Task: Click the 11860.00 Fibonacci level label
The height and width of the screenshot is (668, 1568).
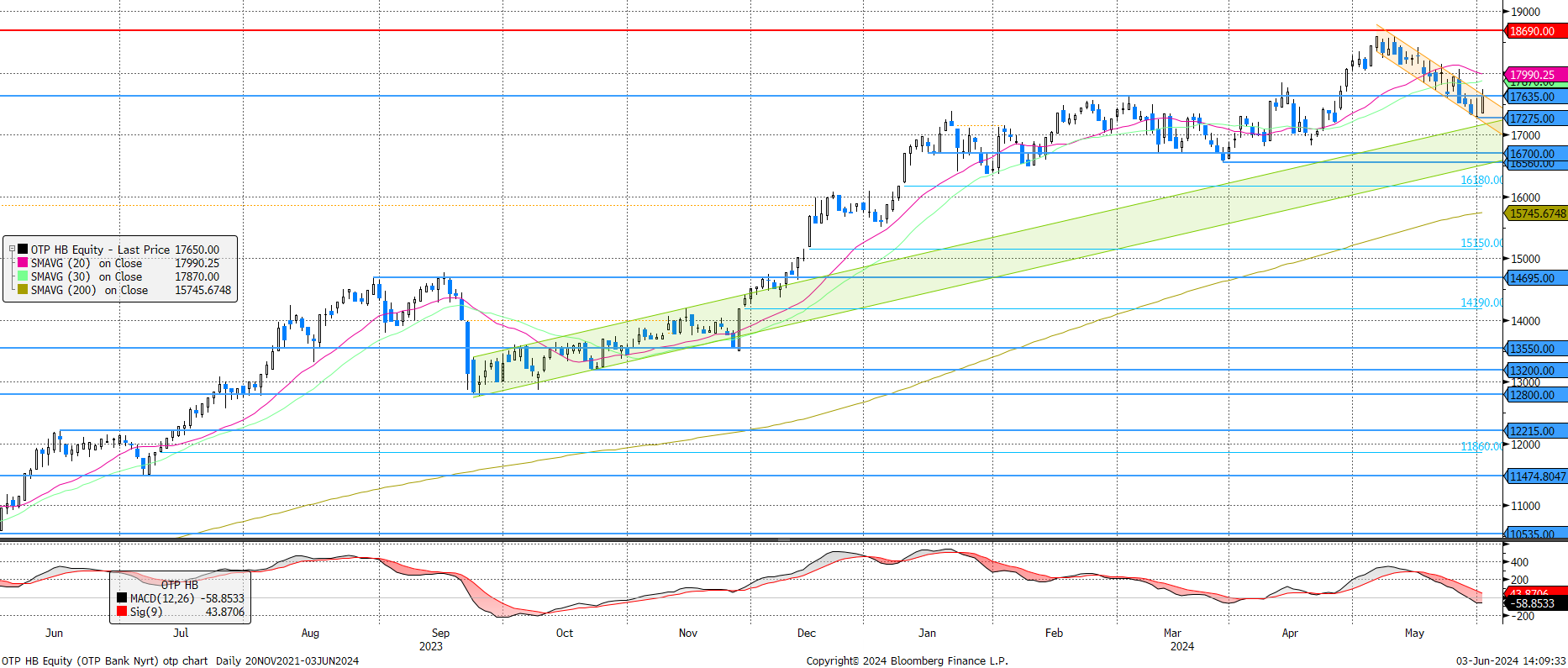Action: (1481, 446)
